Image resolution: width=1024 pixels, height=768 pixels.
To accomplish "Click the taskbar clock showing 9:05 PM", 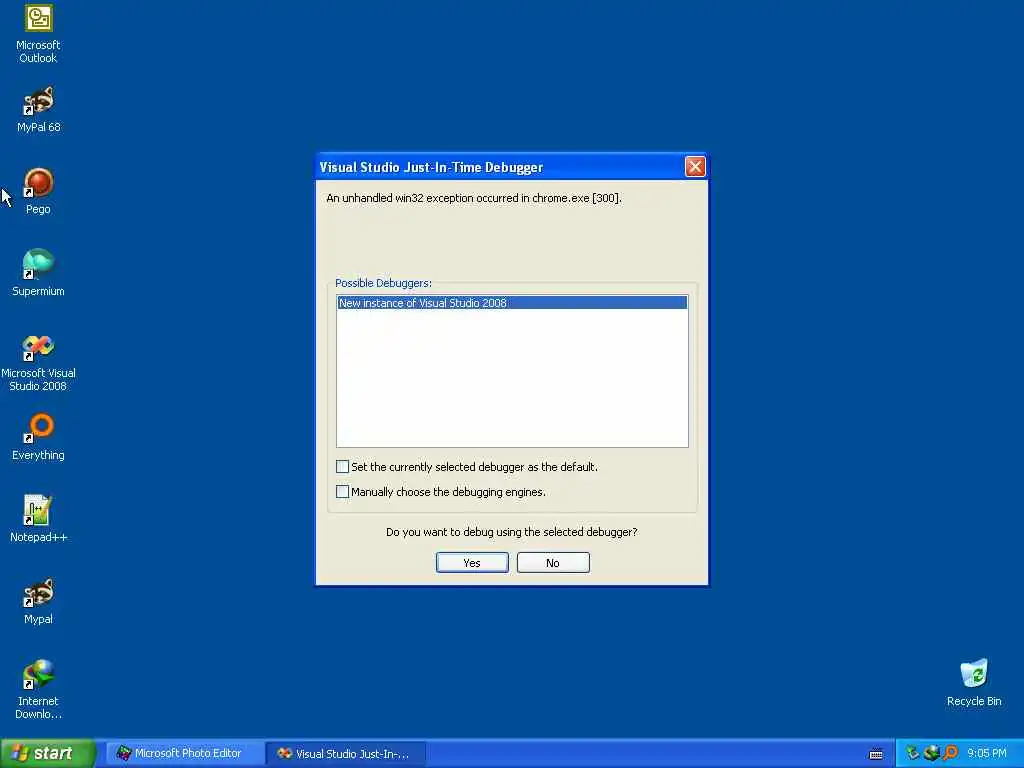I will [987, 753].
